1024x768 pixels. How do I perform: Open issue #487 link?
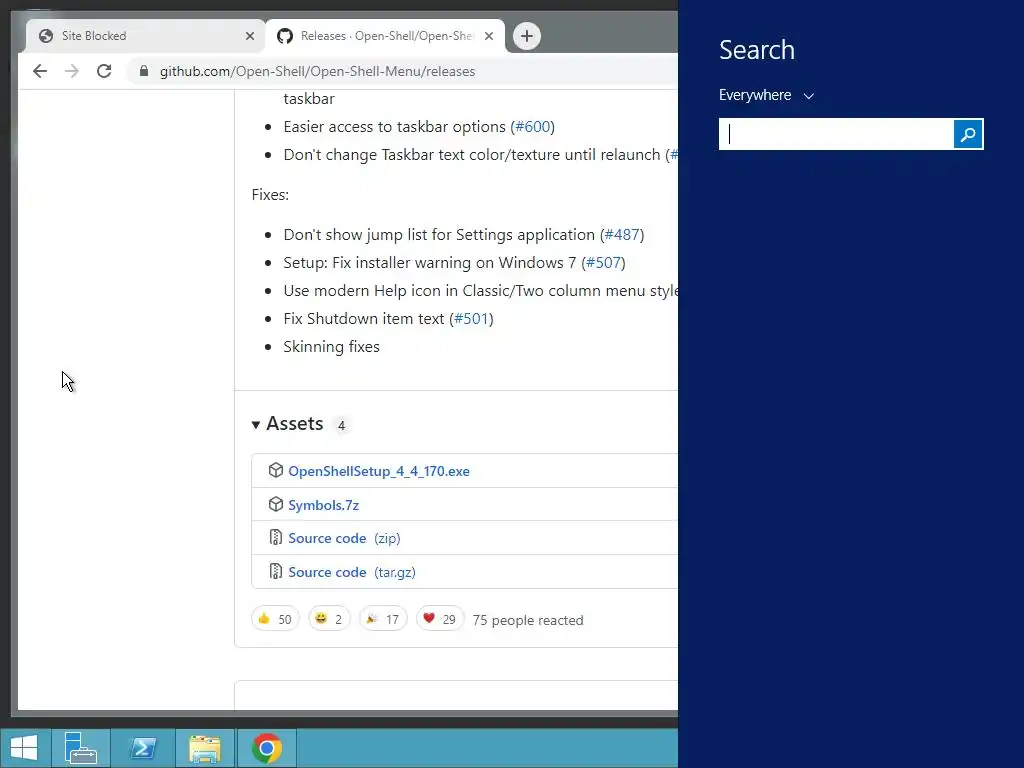(622, 234)
